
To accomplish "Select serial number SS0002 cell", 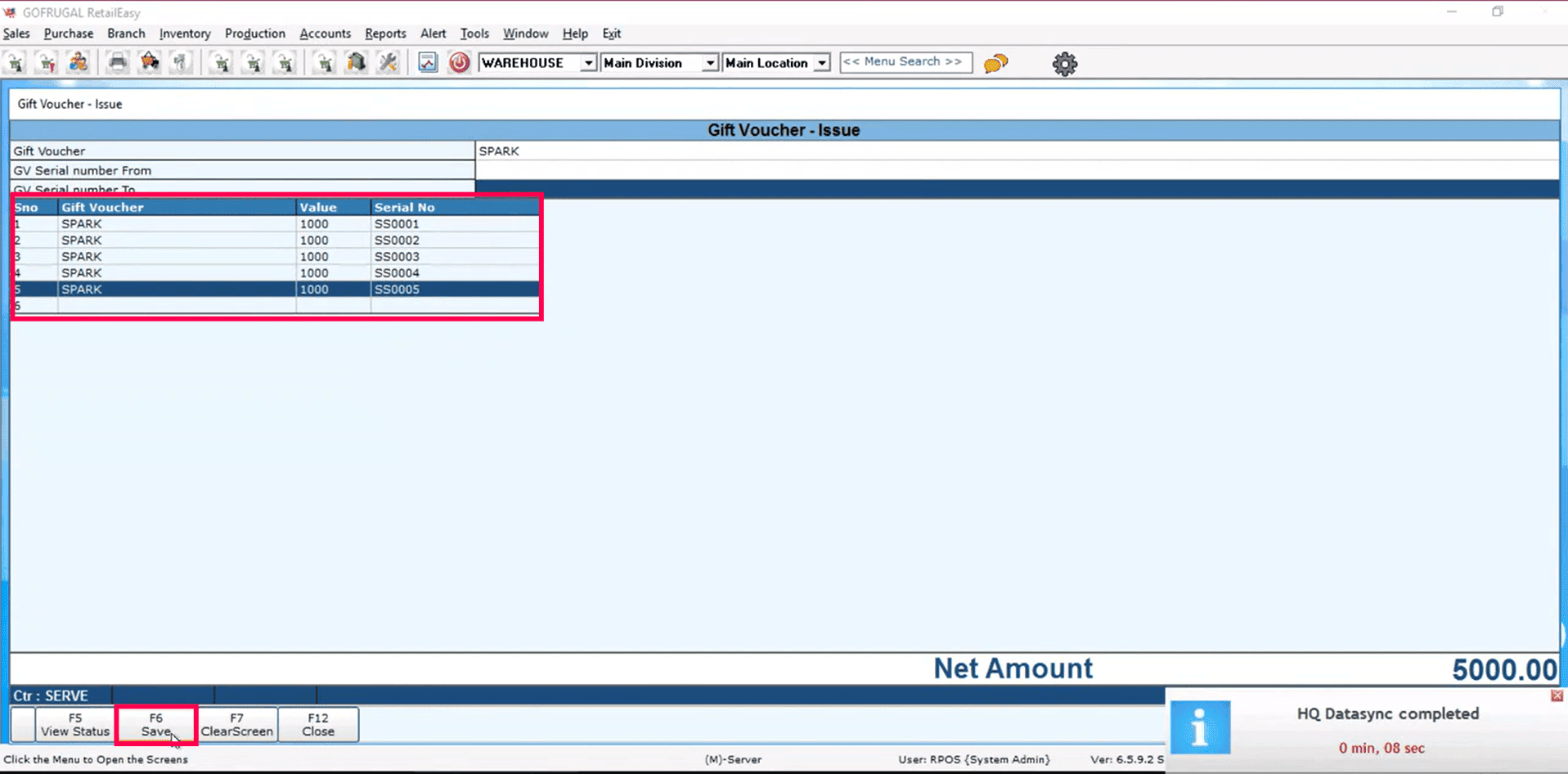I will point(455,241).
